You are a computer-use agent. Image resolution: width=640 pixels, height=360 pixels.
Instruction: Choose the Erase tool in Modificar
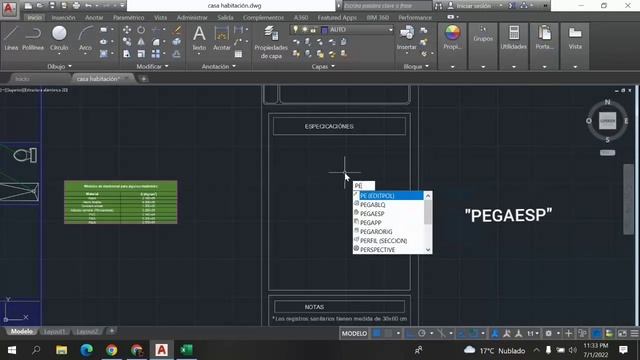pyautogui.click(x=177, y=30)
